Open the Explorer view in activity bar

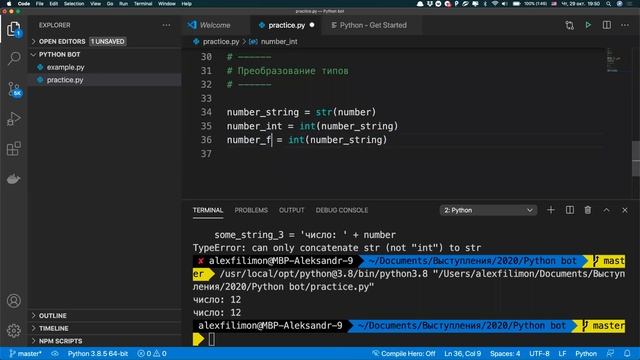point(13,29)
